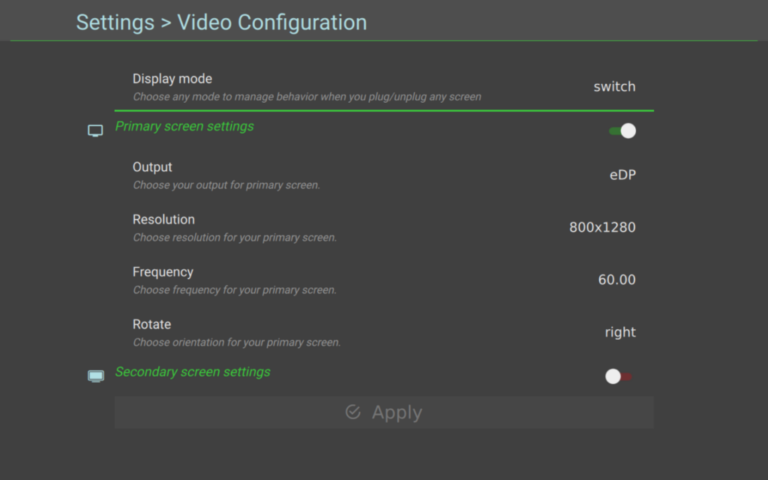Viewport: 768px width, 480px height.
Task: Click the checkmark icon on Apply
Action: coord(353,412)
